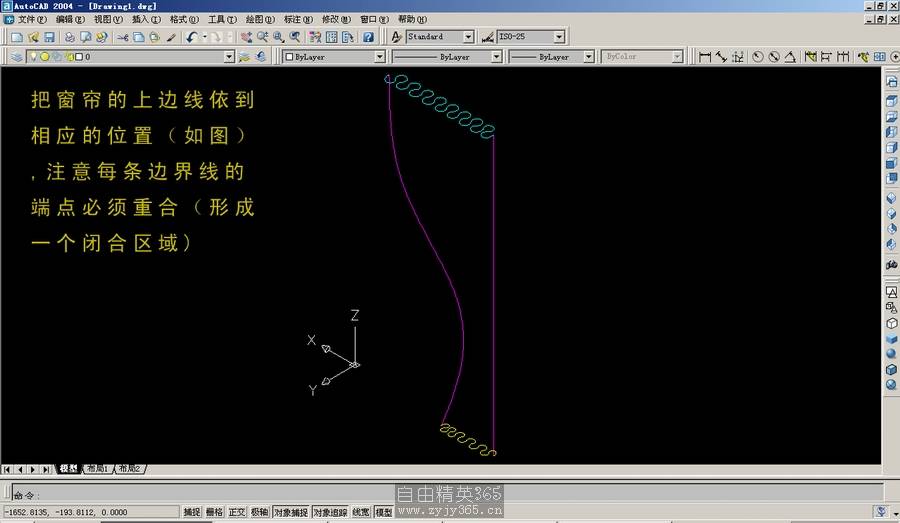Open the Standard text style dropdown
The image size is (900, 523).
(469, 37)
